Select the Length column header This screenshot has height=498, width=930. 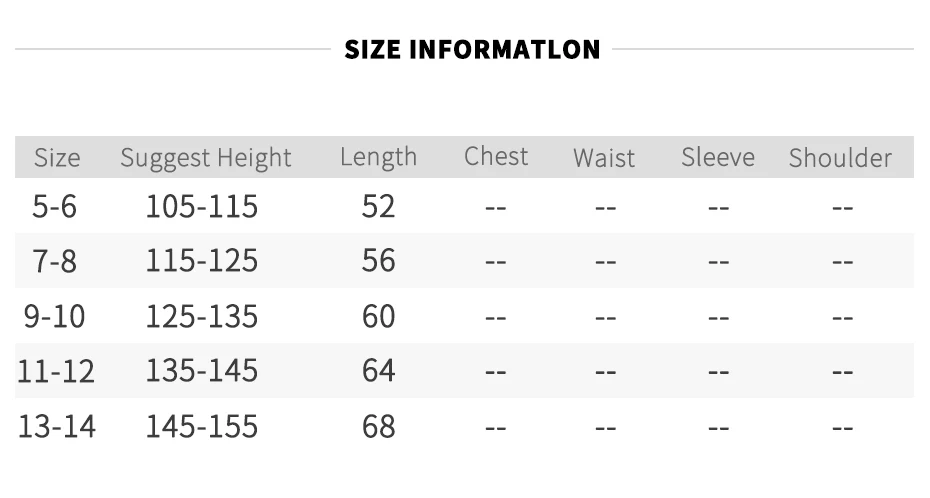click(x=378, y=157)
